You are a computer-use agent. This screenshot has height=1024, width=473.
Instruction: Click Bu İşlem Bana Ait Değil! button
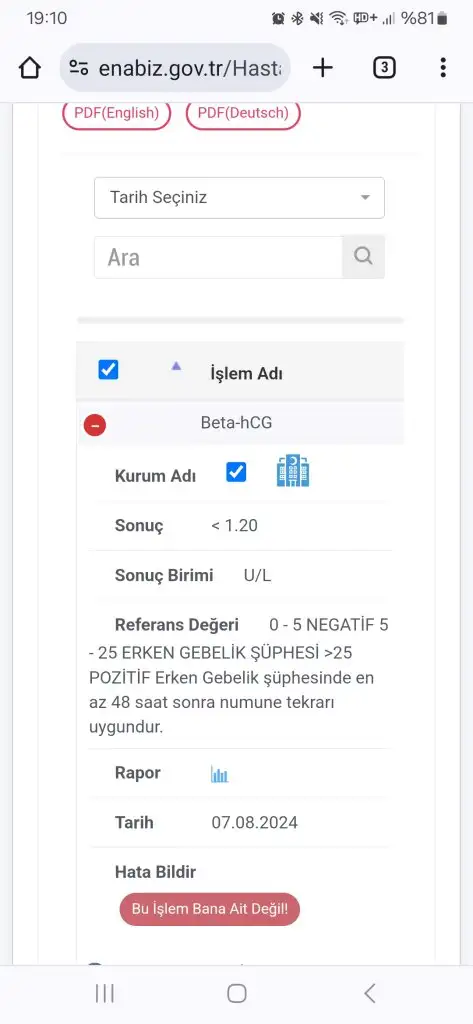(x=210, y=909)
